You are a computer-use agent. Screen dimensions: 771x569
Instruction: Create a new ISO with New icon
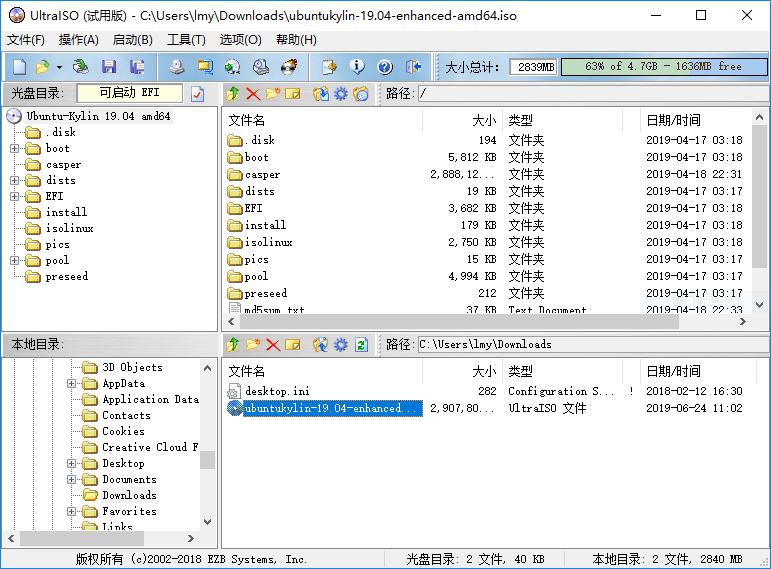coord(20,67)
